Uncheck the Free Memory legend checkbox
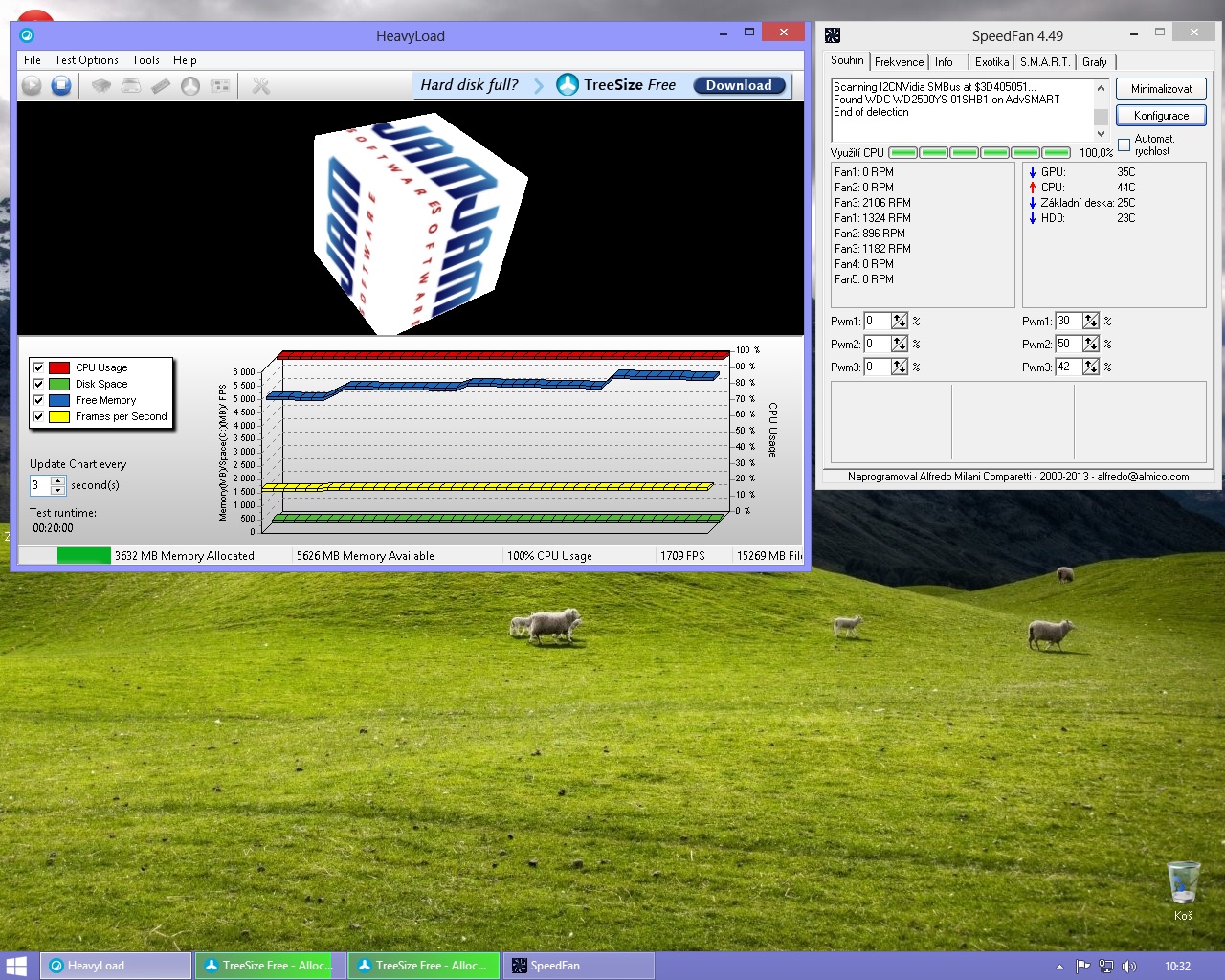The image size is (1225, 980). coord(38,400)
